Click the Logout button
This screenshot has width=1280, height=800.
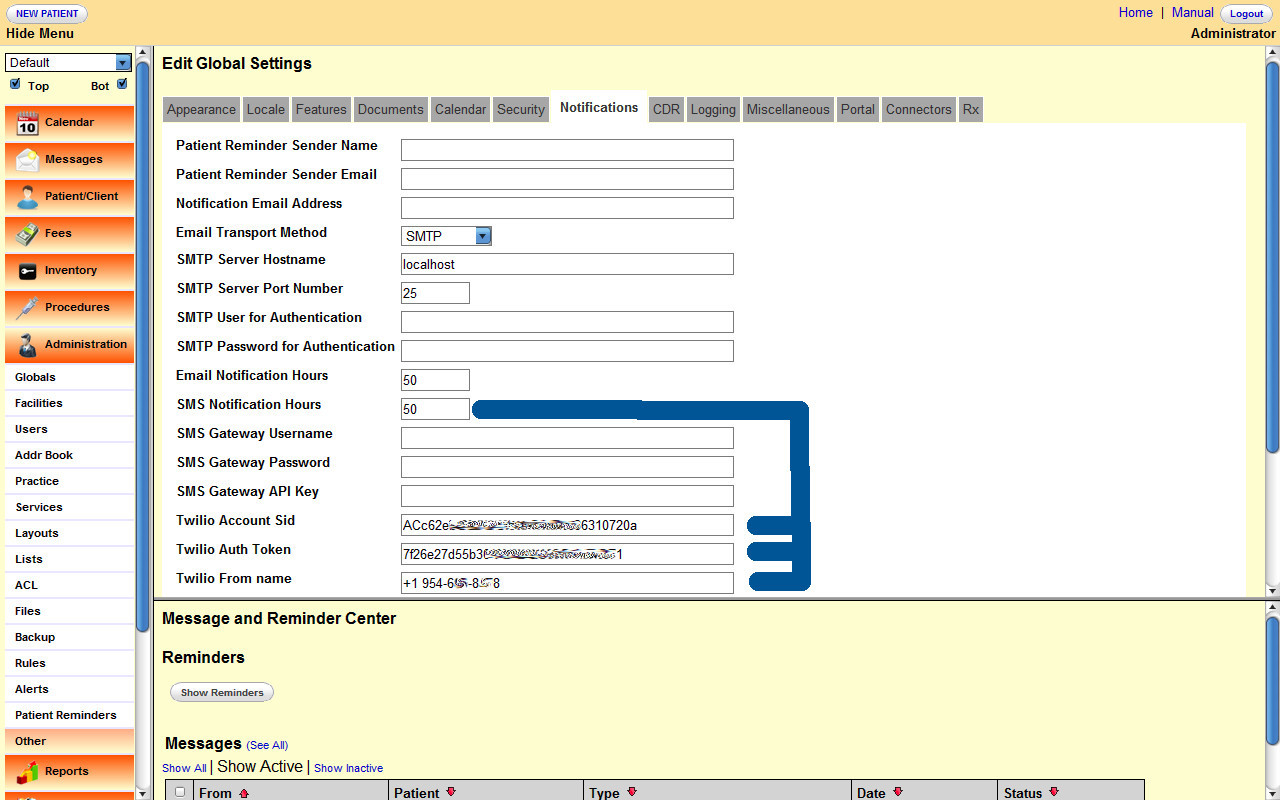pos(1246,14)
